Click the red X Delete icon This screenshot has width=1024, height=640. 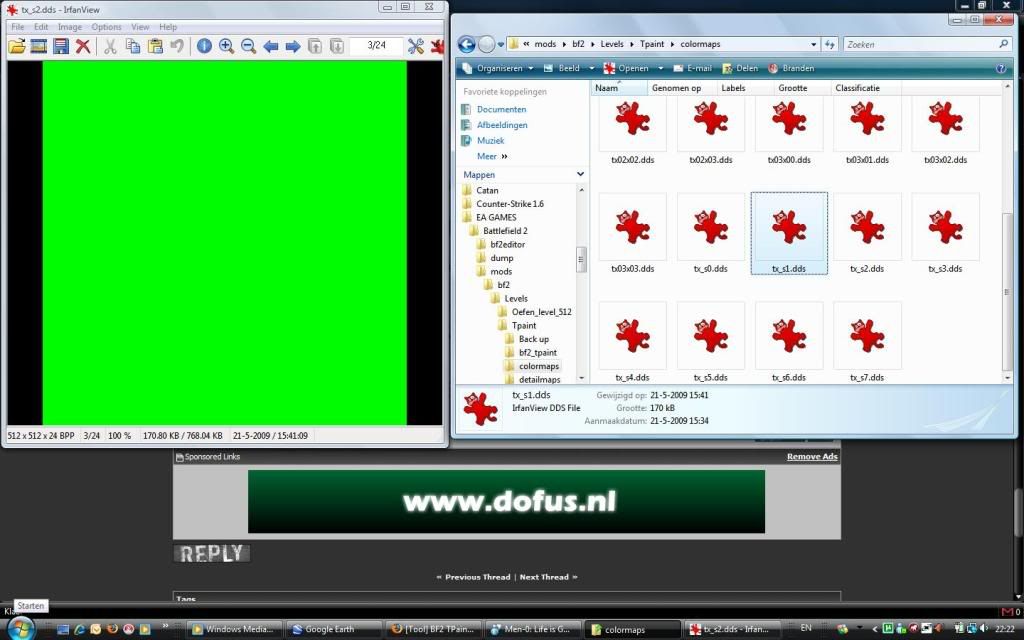84,46
